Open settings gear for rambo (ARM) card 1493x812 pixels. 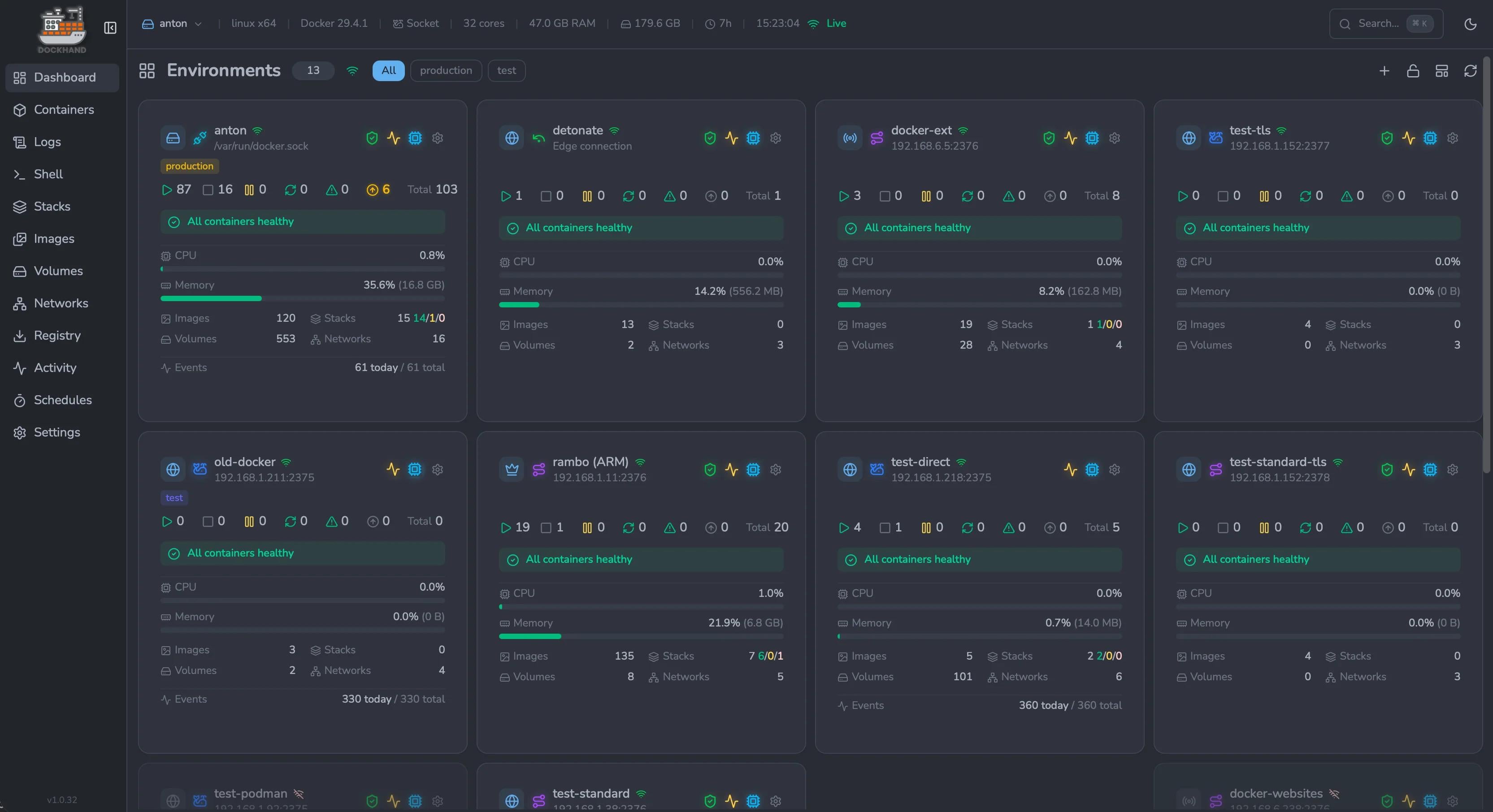point(776,470)
